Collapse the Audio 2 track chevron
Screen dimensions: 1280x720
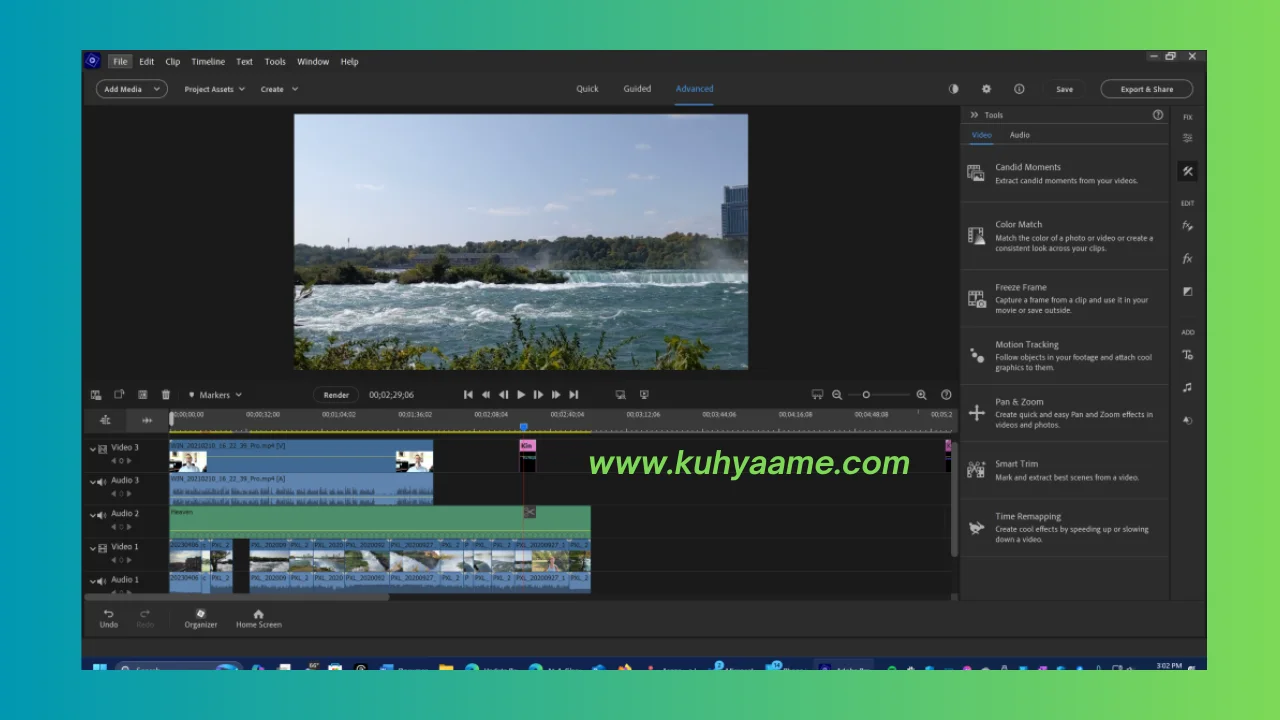93,514
